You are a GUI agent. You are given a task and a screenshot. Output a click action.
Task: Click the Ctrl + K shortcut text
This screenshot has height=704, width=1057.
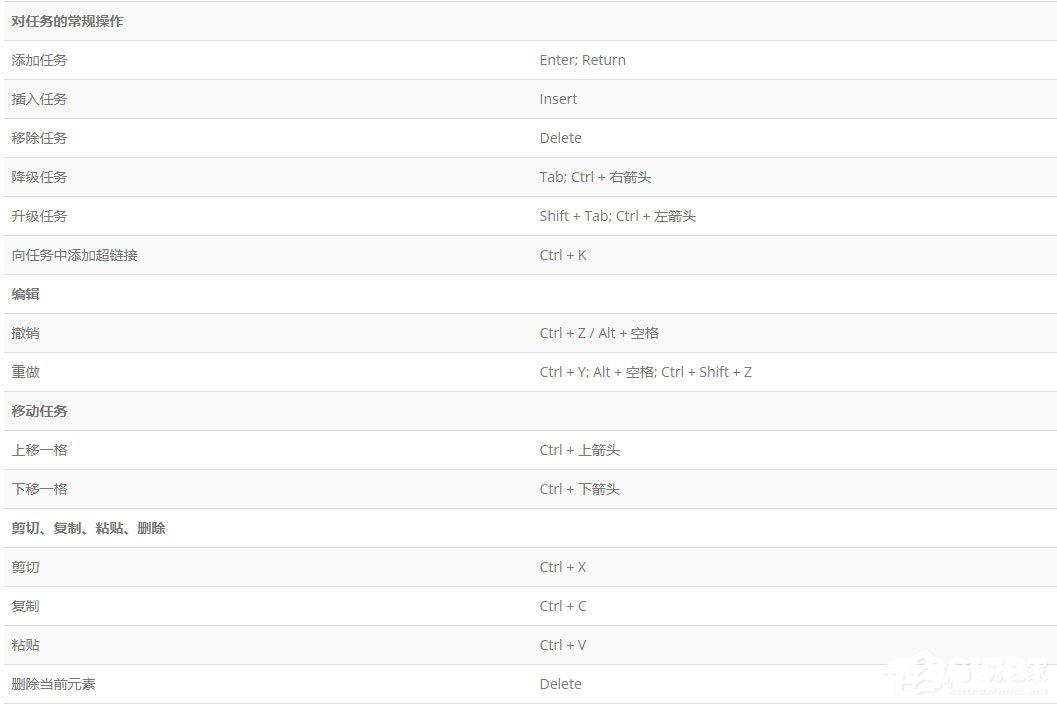(x=563, y=255)
